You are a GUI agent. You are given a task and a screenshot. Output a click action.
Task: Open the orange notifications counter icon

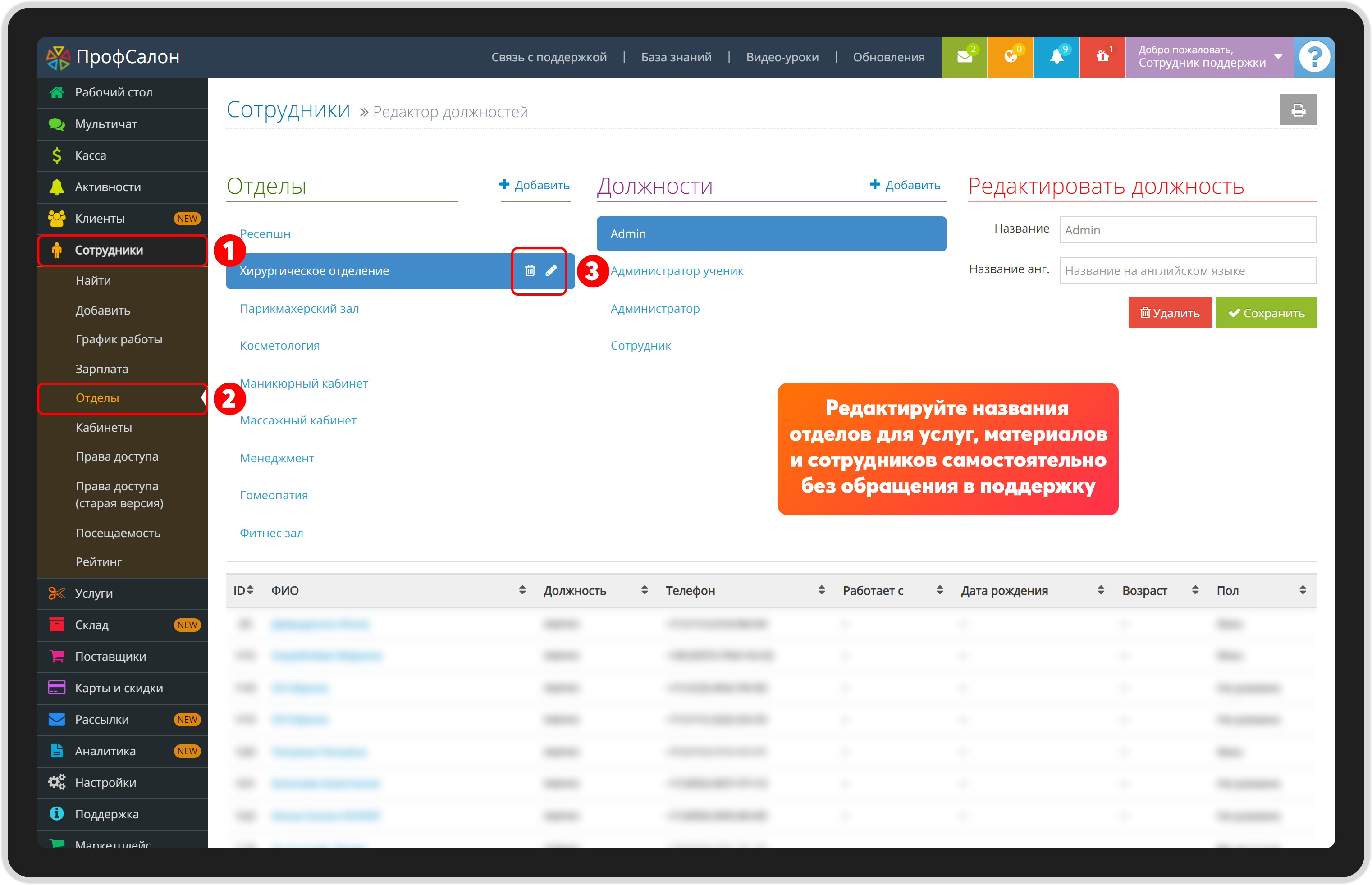click(1010, 57)
